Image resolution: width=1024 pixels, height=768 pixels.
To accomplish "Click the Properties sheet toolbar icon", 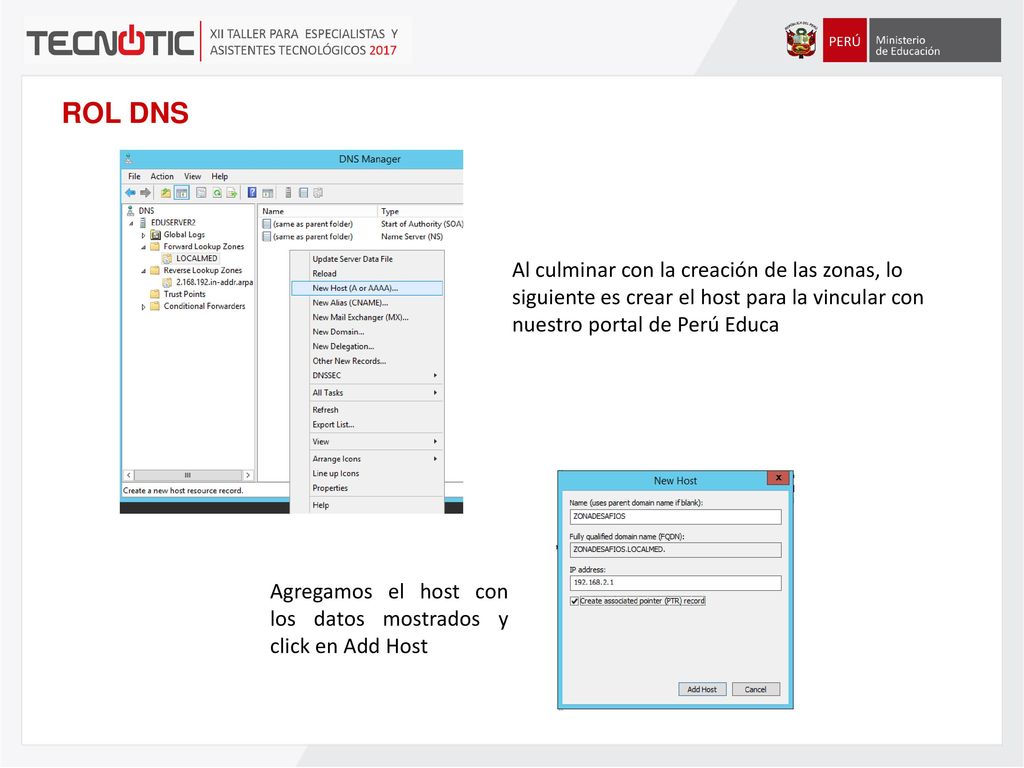I will 201,193.
